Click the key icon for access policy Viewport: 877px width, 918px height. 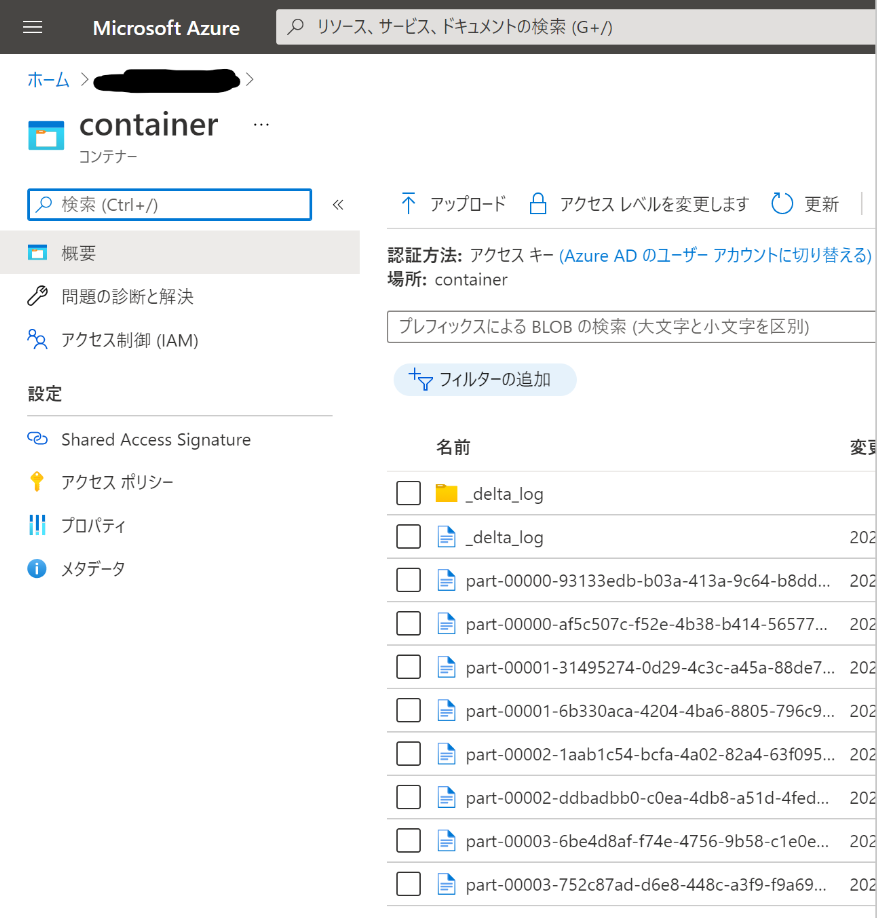click(x=37, y=481)
